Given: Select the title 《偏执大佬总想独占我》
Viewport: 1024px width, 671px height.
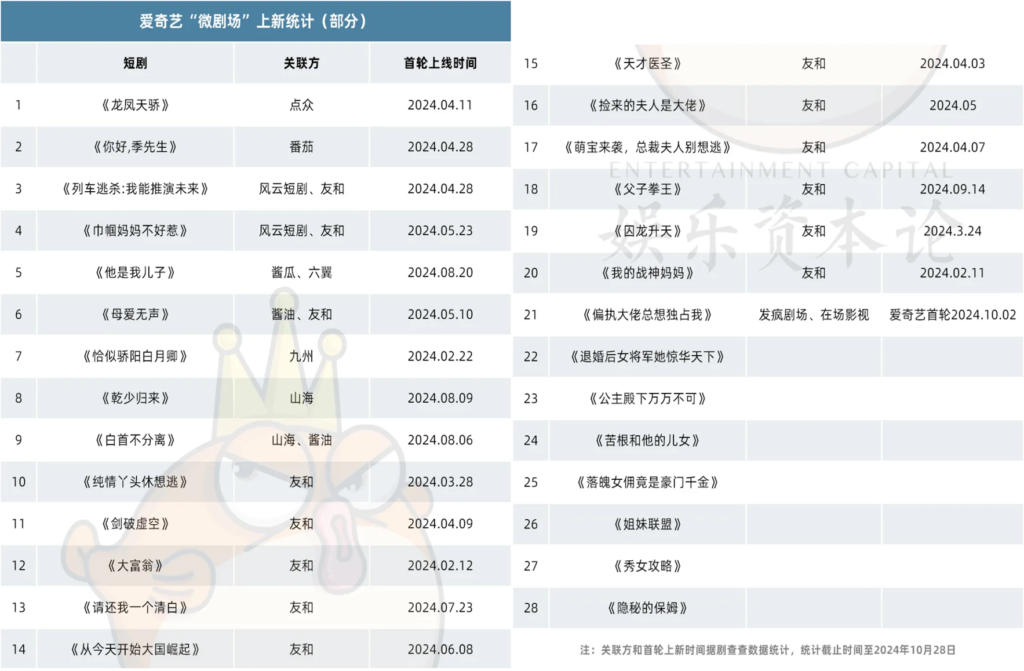Looking at the screenshot, I should (647, 315).
